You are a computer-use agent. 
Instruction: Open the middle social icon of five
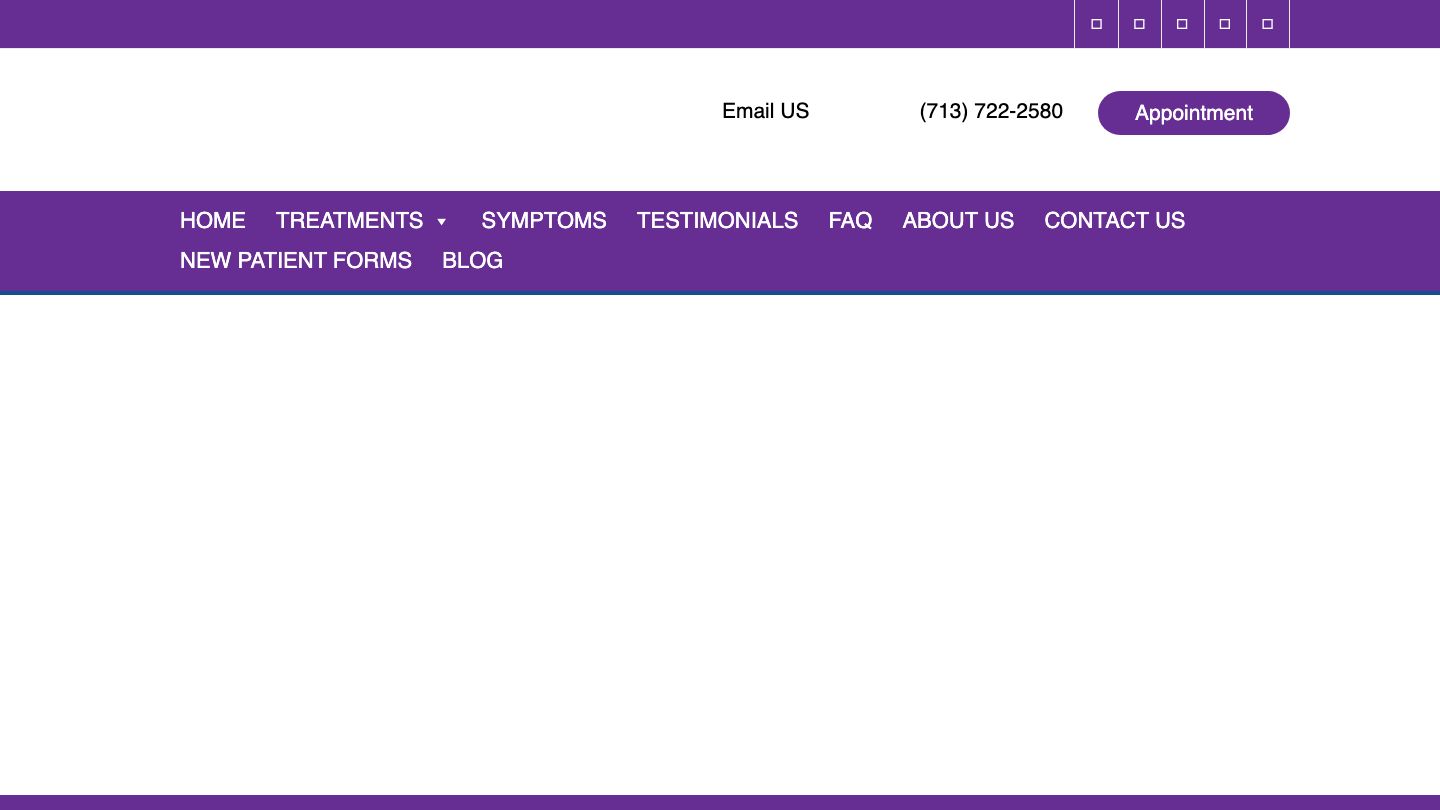[1182, 24]
